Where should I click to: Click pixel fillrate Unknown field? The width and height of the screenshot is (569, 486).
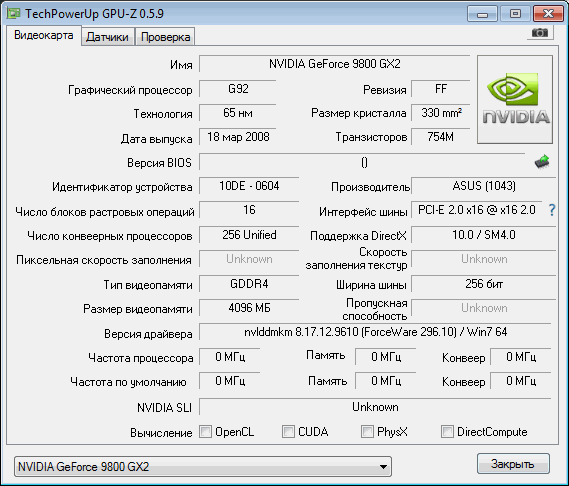249,259
